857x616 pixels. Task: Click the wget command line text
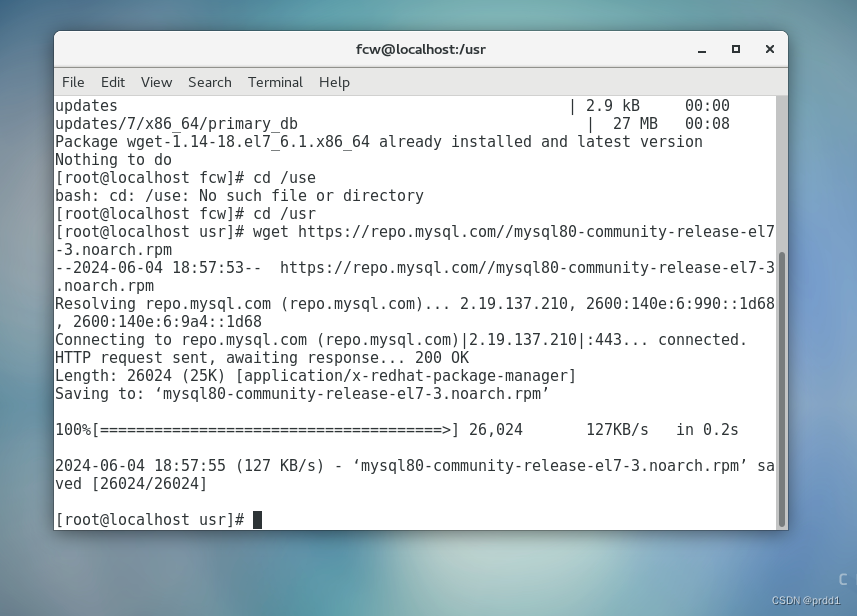coord(415,240)
